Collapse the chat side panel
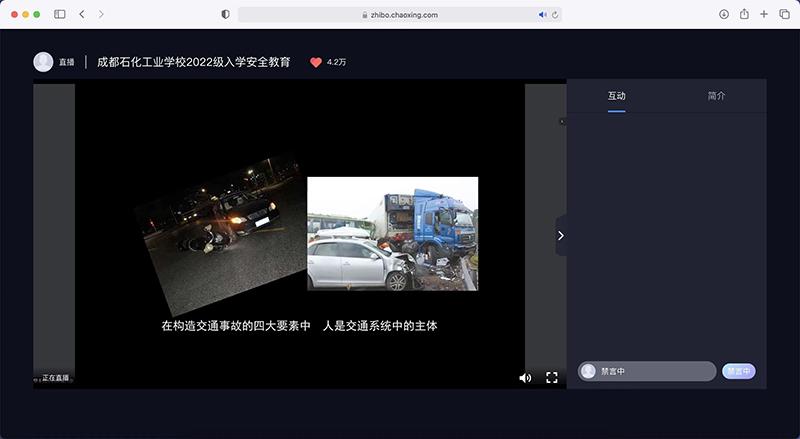800x439 pixels. [560, 235]
